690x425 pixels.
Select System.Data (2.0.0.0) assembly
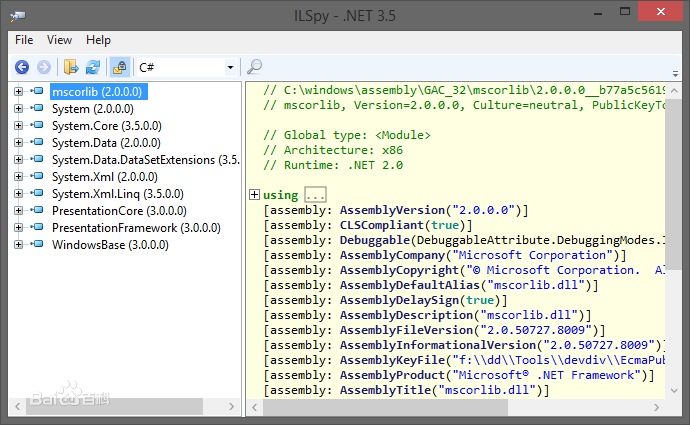(106, 143)
